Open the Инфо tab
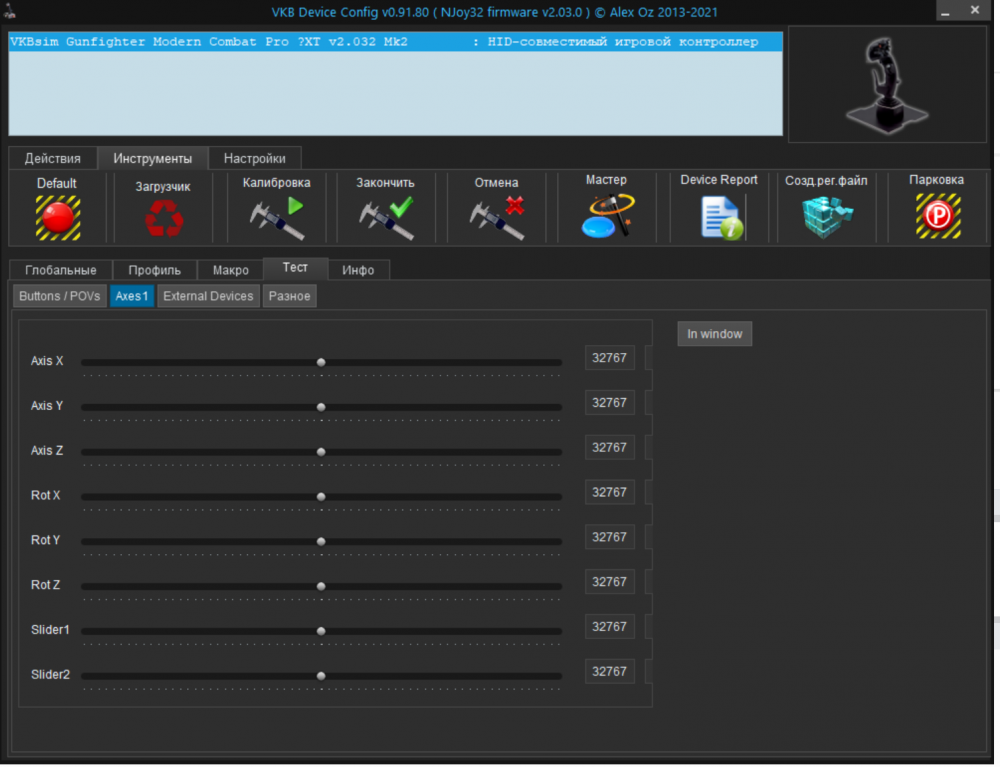The height and width of the screenshot is (767, 1000). point(359,269)
